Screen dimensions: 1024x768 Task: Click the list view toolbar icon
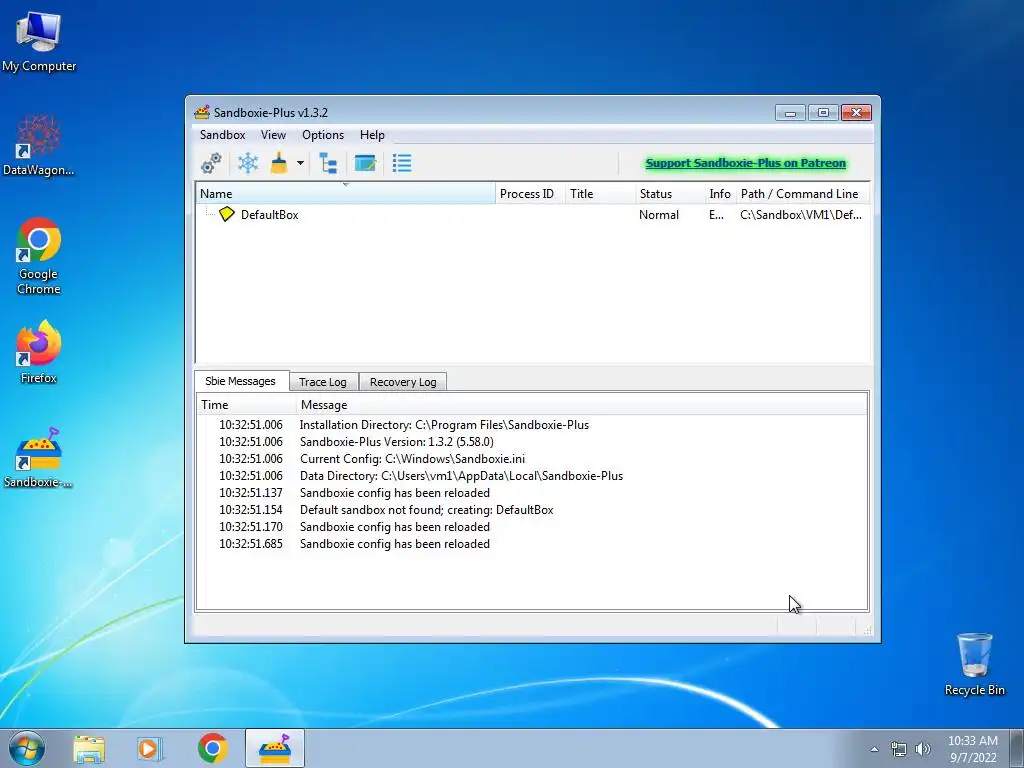(x=402, y=163)
